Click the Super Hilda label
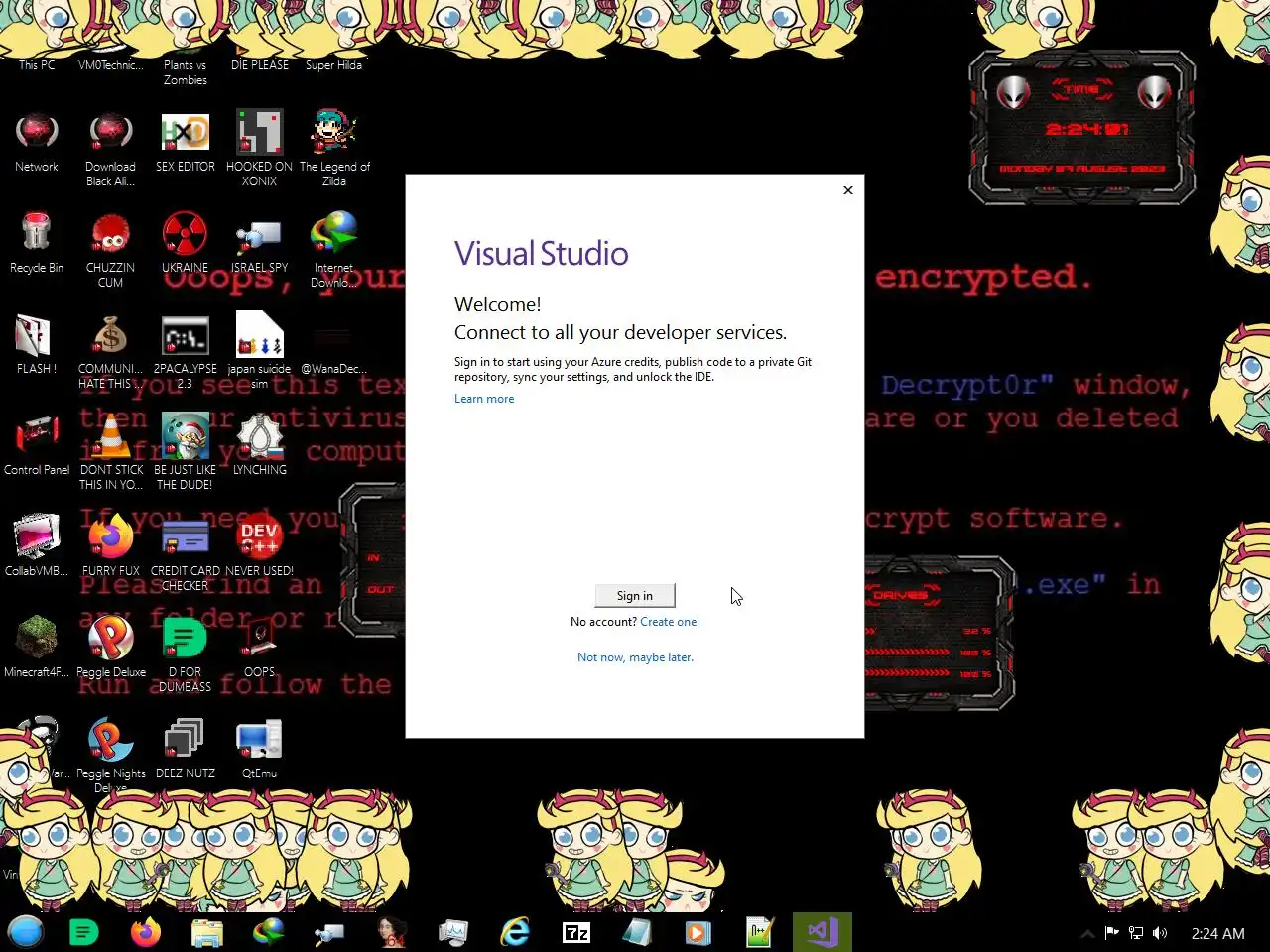 click(x=333, y=65)
